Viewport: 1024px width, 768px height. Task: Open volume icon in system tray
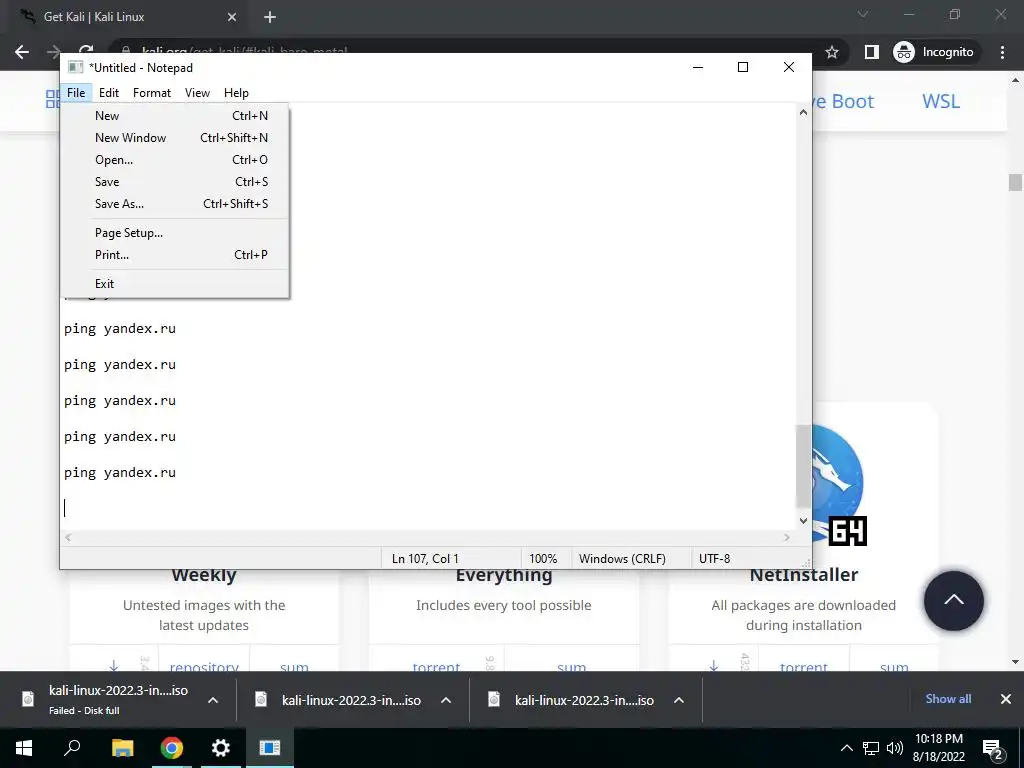point(895,748)
